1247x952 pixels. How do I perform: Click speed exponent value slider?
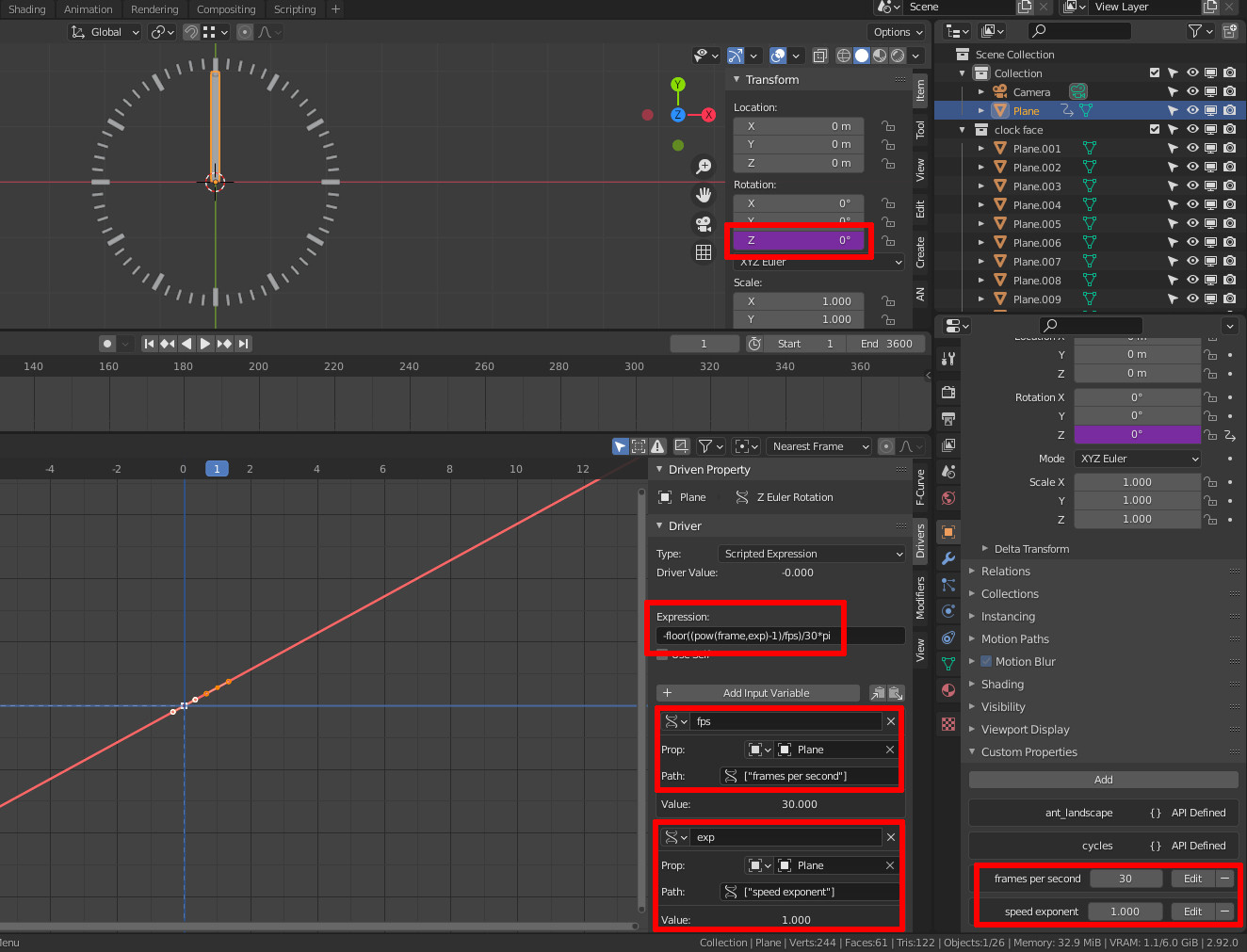coord(1125,912)
